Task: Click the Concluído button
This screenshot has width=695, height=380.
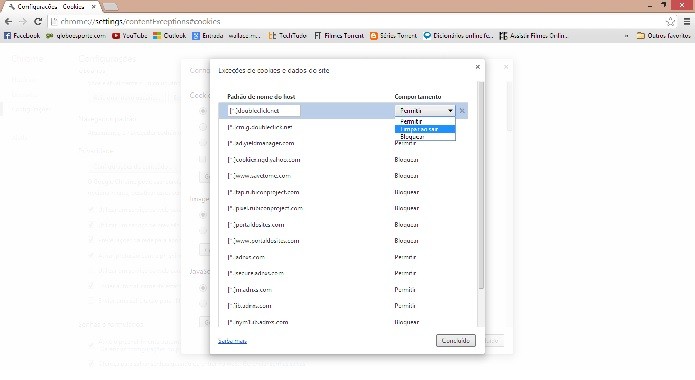Action: tap(456, 341)
